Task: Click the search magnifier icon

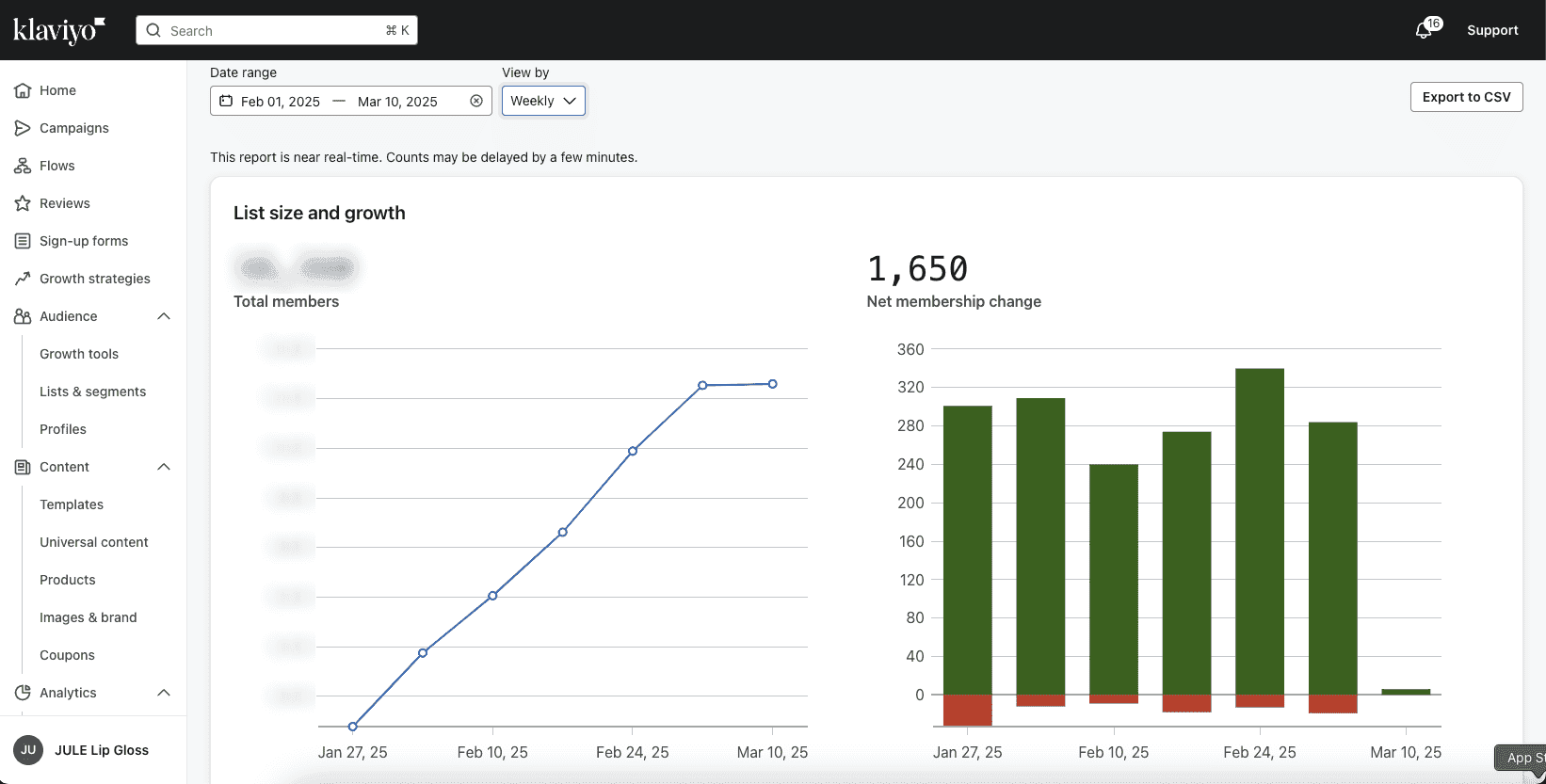Action: (153, 30)
